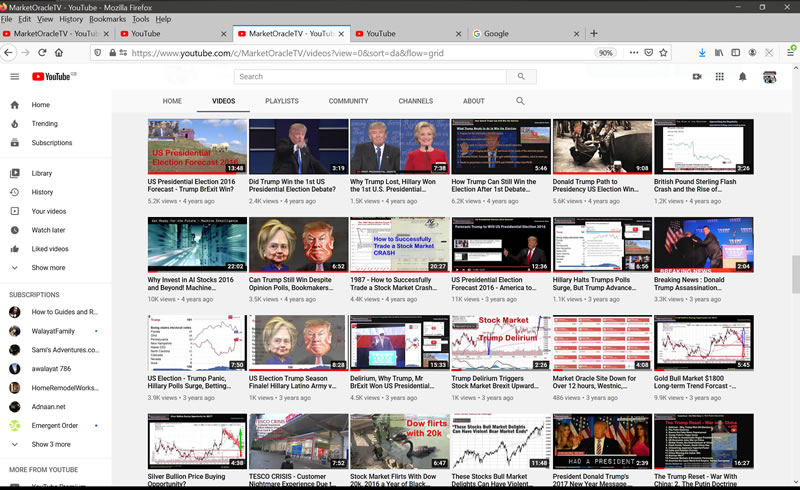Open the Bookmarks menu
Image resolution: width=800 pixels, height=490 pixels.
(107, 19)
